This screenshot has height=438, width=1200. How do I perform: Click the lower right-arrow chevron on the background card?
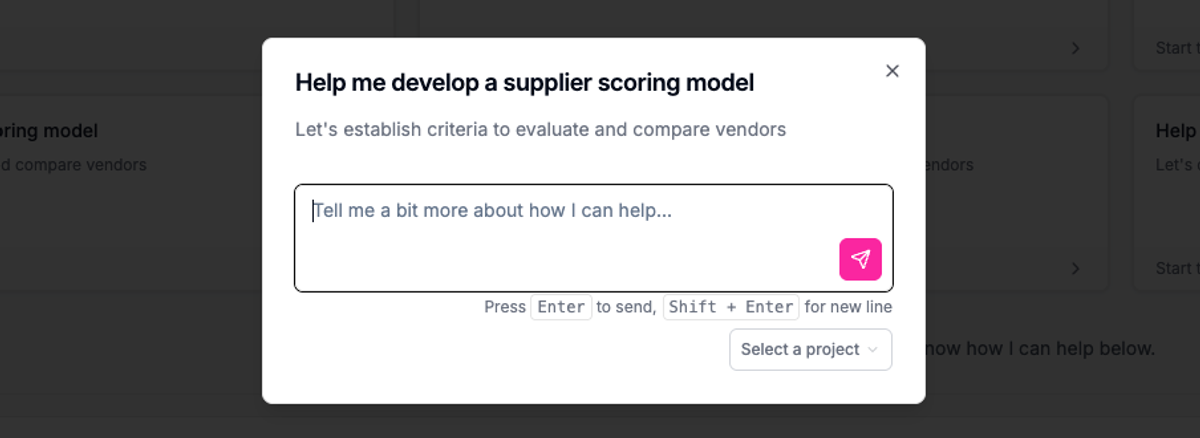(x=1075, y=268)
